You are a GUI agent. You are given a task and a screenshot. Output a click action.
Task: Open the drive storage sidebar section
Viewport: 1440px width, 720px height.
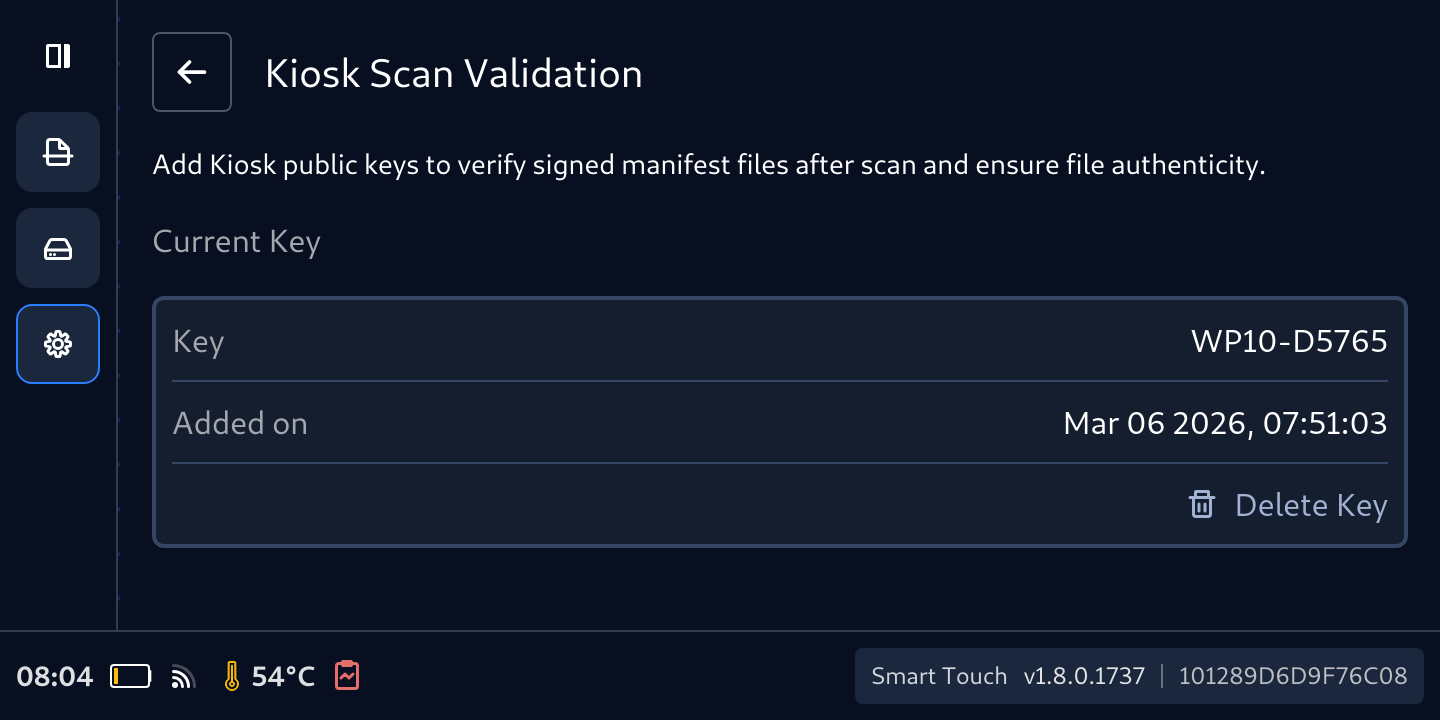pyautogui.click(x=58, y=248)
